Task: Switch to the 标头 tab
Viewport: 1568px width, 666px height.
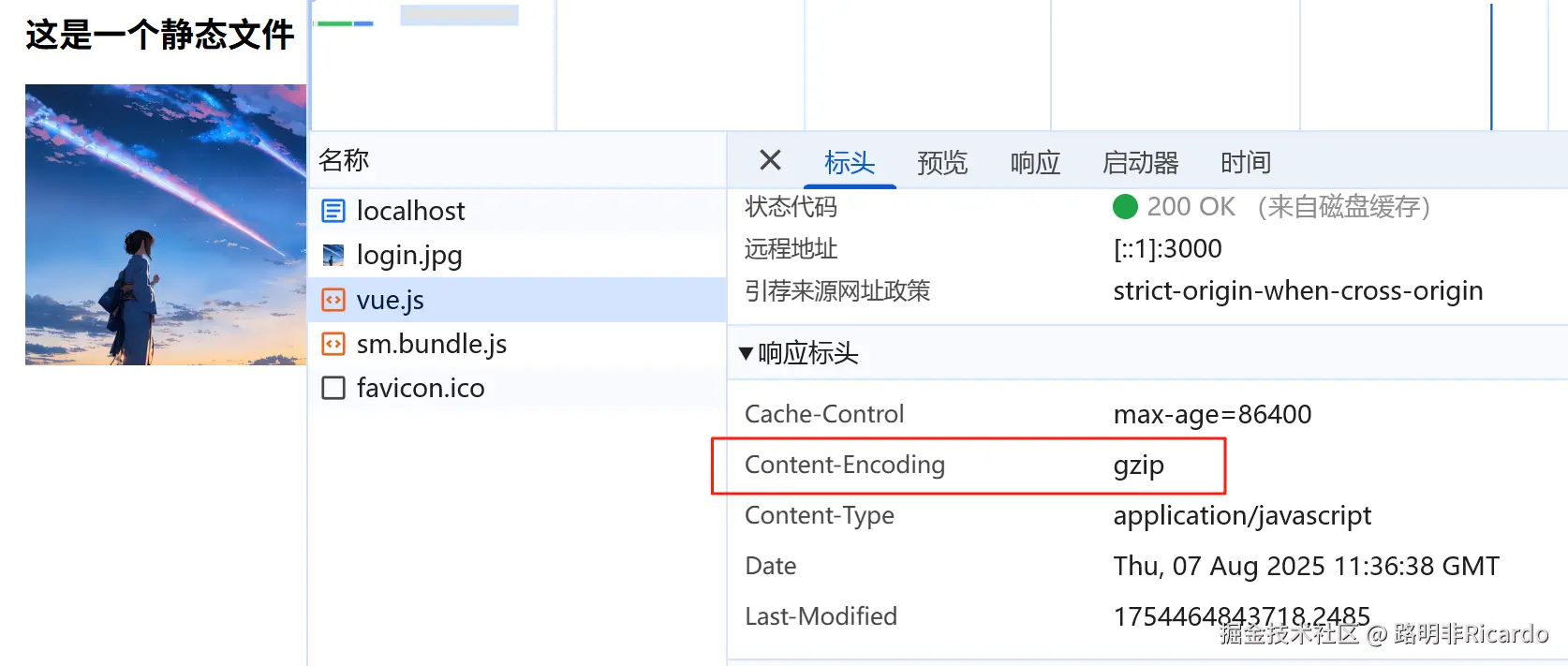Action: click(849, 162)
